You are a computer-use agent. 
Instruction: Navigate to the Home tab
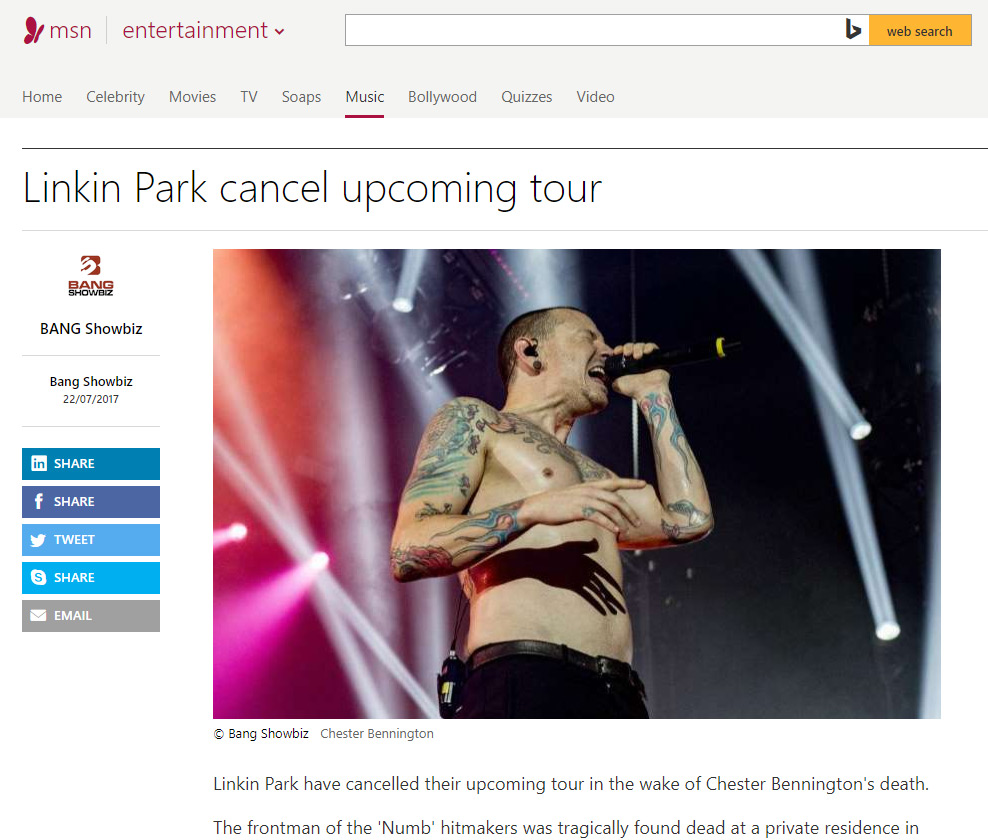click(x=42, y=97)
